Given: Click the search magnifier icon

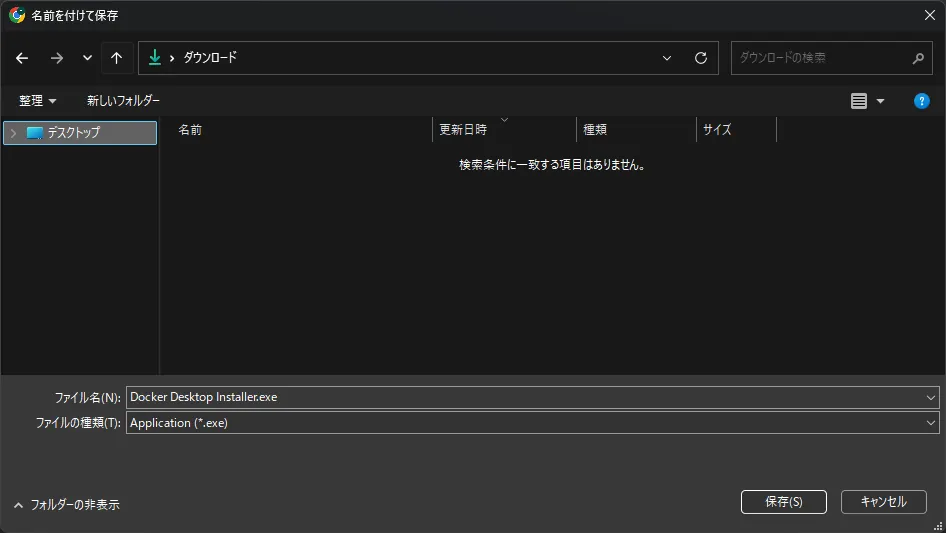Looking at the screenshot, I should coord(918,58).
